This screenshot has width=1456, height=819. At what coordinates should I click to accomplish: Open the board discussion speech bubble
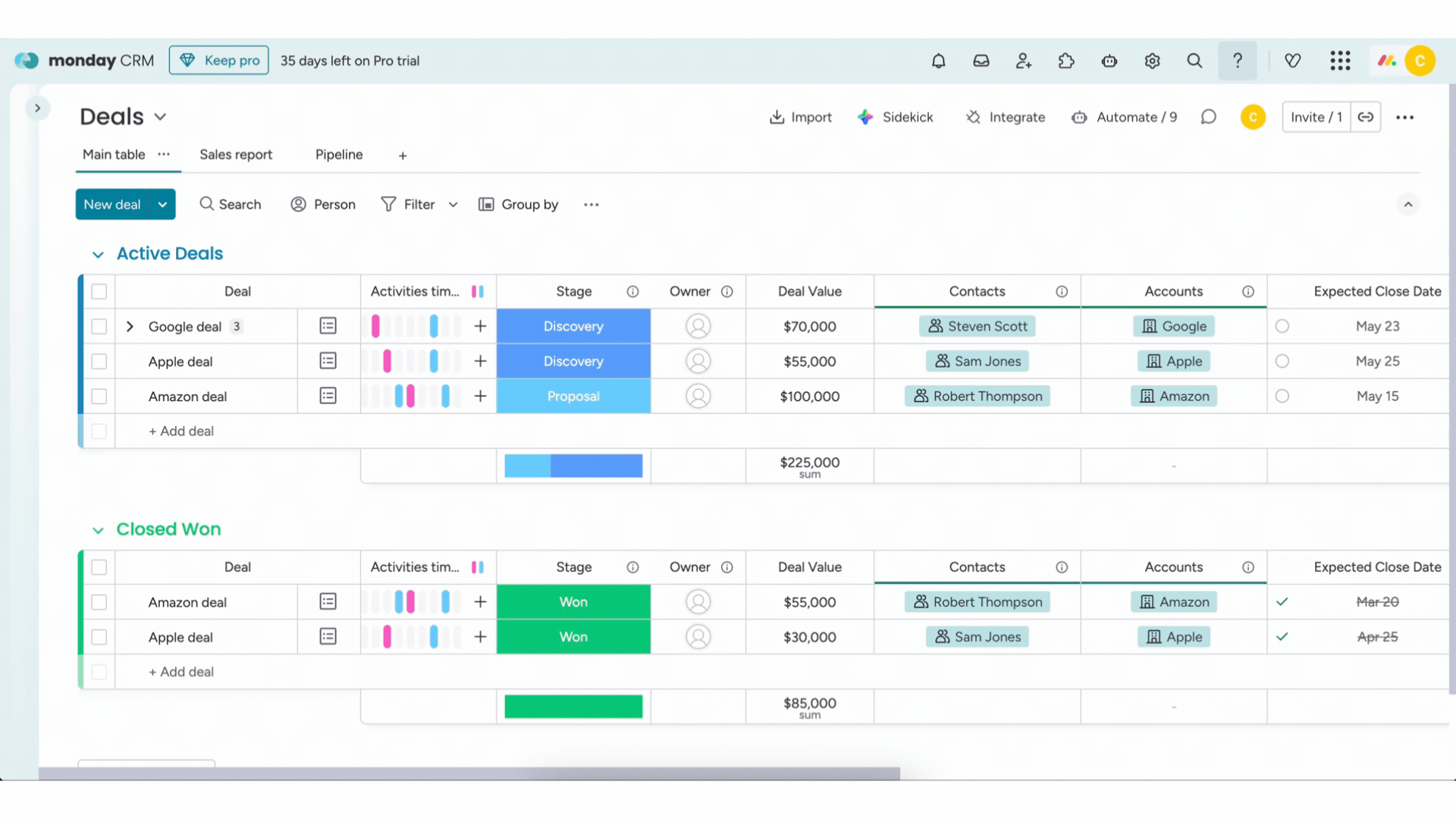click(1209, 117)
